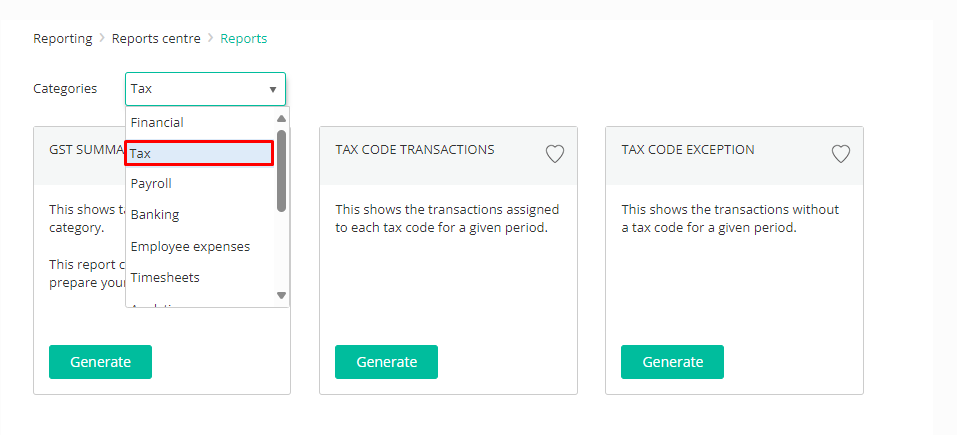Favorite the Tax Code Transactions report heart

pyautogui.click(x=554, y=154)
